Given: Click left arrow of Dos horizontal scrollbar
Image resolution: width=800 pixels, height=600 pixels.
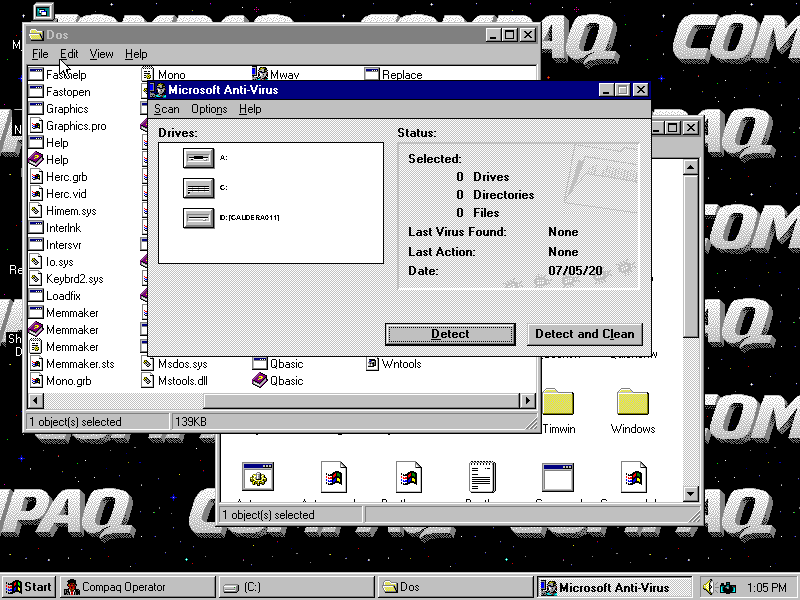Looking at the screenshot, I should click(x=35, y=401).
